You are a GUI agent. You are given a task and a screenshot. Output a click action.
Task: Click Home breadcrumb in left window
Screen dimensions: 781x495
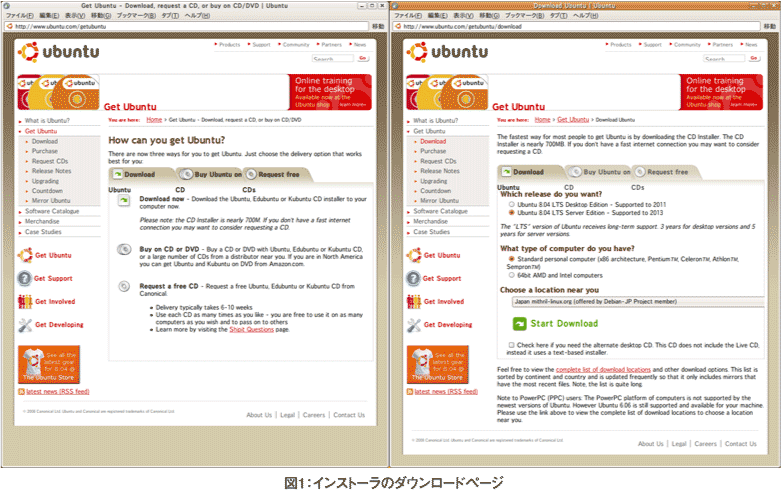point(154,120)
